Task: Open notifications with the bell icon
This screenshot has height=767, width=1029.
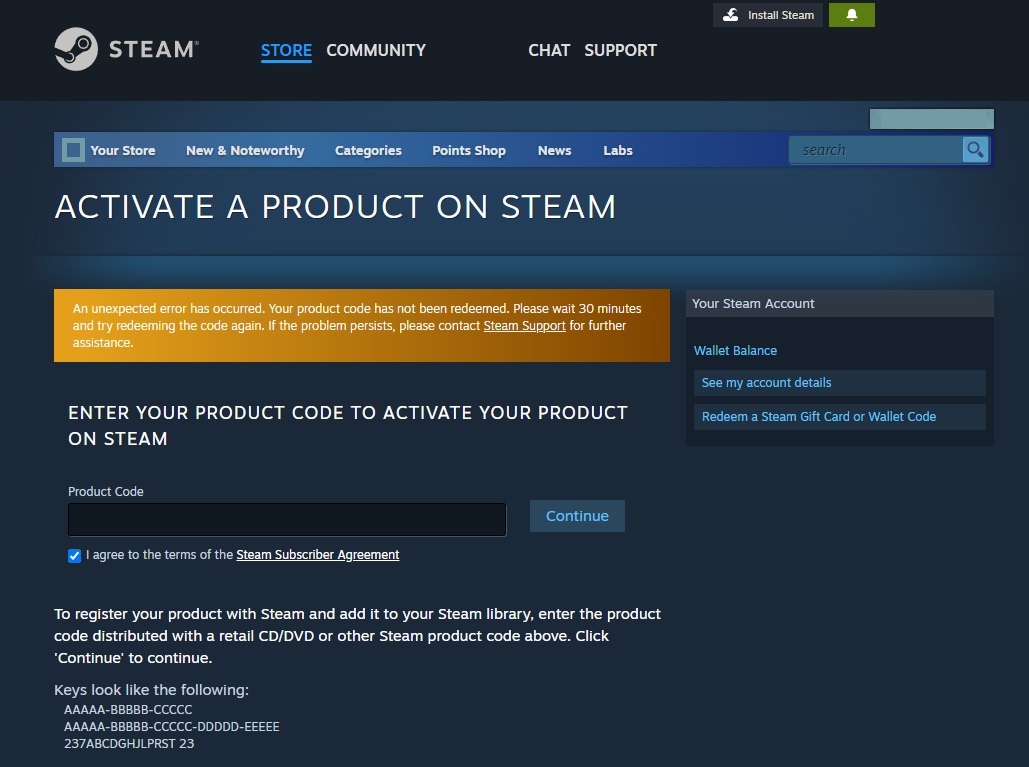Action: [x=851, y=15]
